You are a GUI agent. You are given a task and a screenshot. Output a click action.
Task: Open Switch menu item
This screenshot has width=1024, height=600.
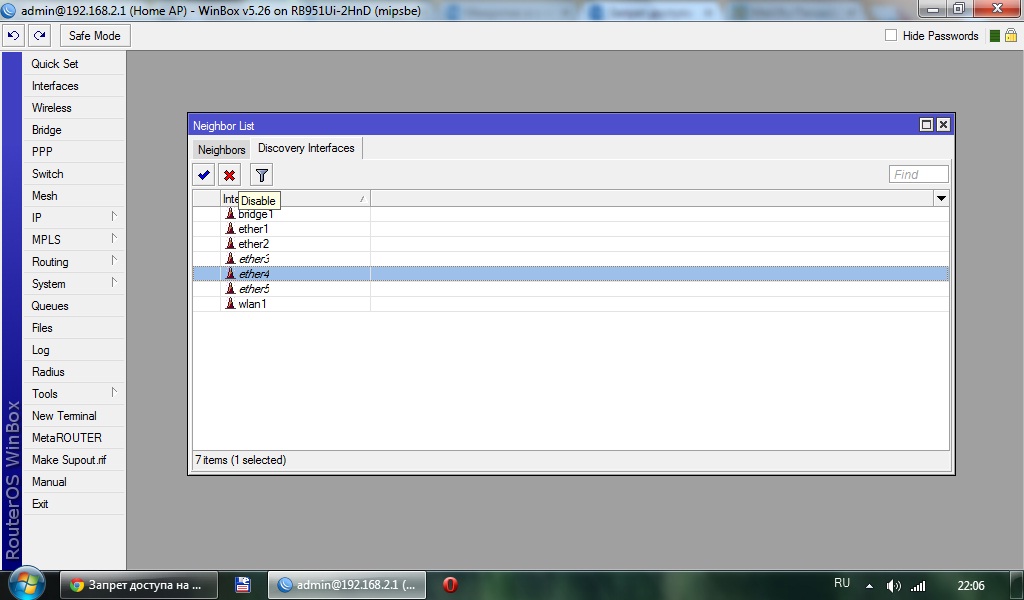tap(74, 174)
